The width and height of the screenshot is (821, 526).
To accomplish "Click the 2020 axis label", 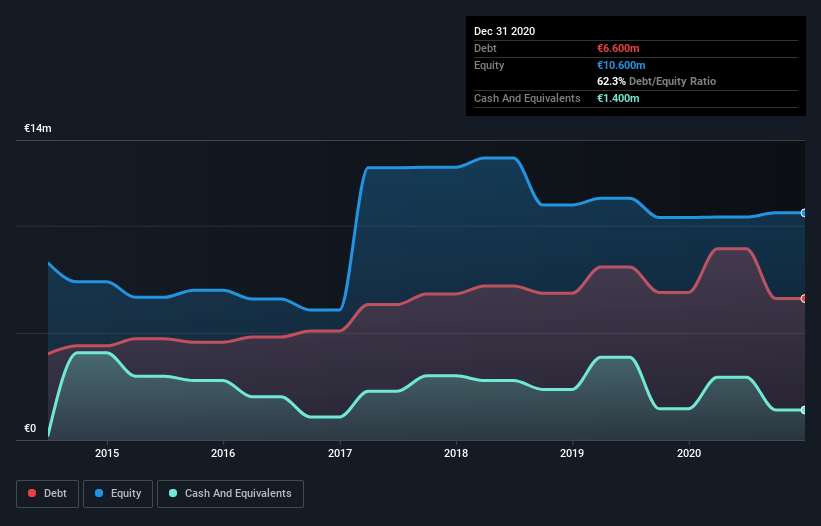I will (x=689, y=453).
